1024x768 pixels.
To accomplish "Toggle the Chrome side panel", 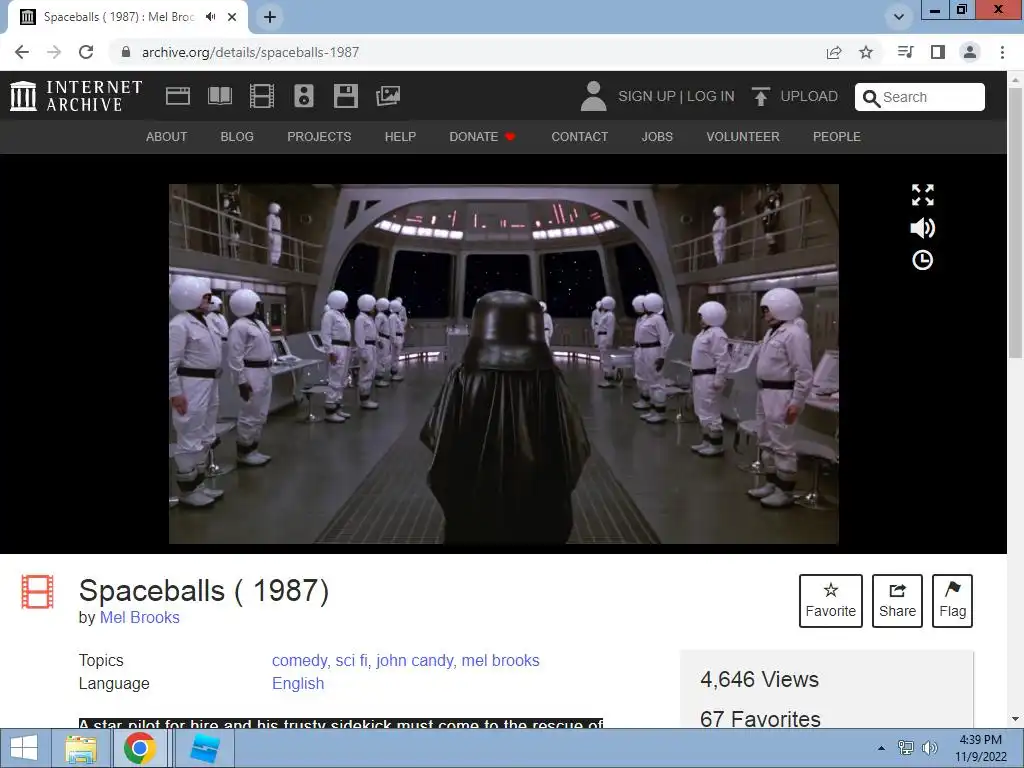I will [x=938, y=52].
